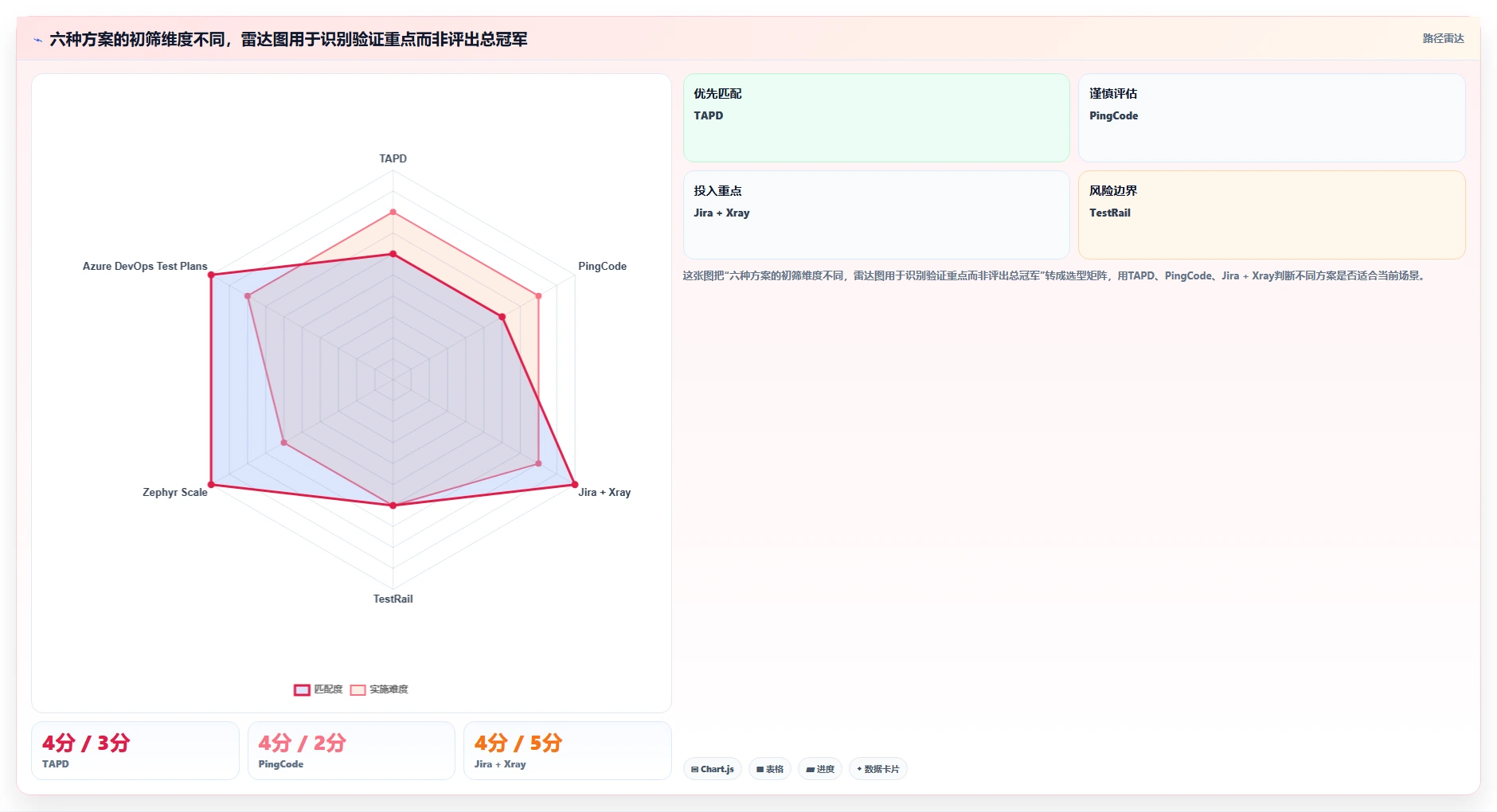Click the description paragraph starting 这张图把
The image size is (1497, 812).
click(1055, 275)
